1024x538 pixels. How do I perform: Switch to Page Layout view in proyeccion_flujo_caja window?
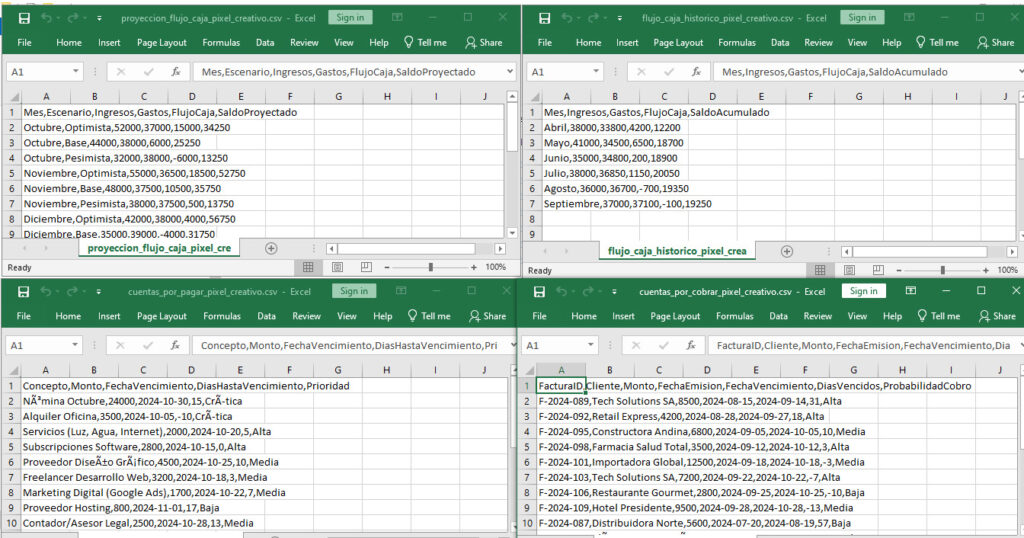(x=337, y=267)
